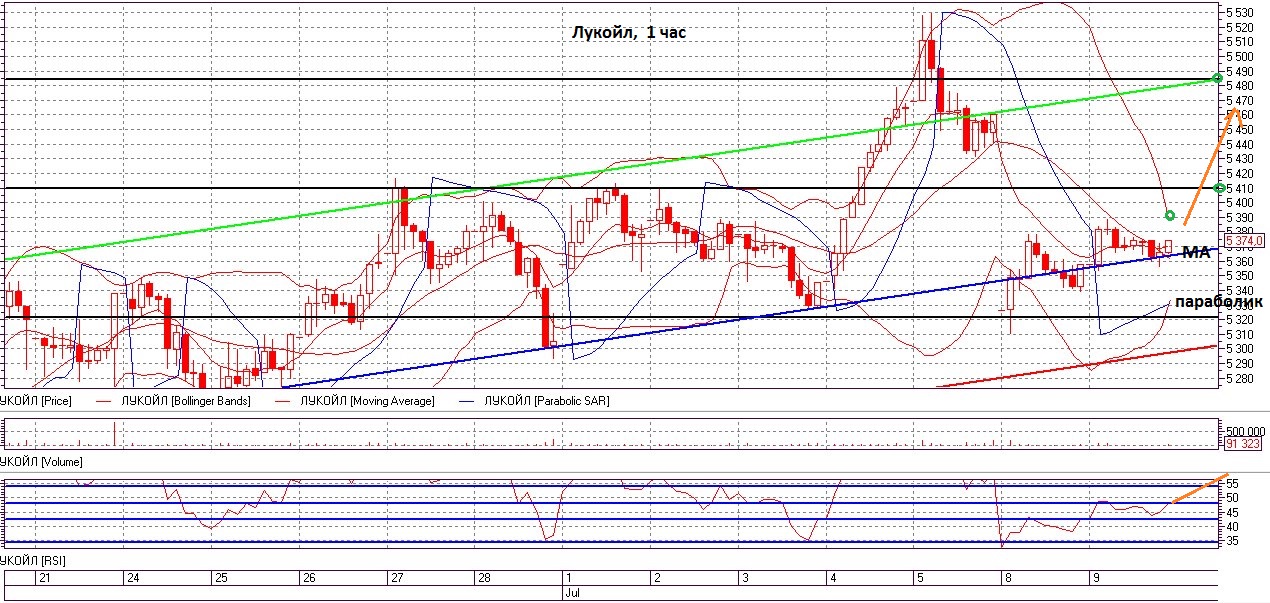Click the 5 440 price axis label

[x=1240, y=145]
